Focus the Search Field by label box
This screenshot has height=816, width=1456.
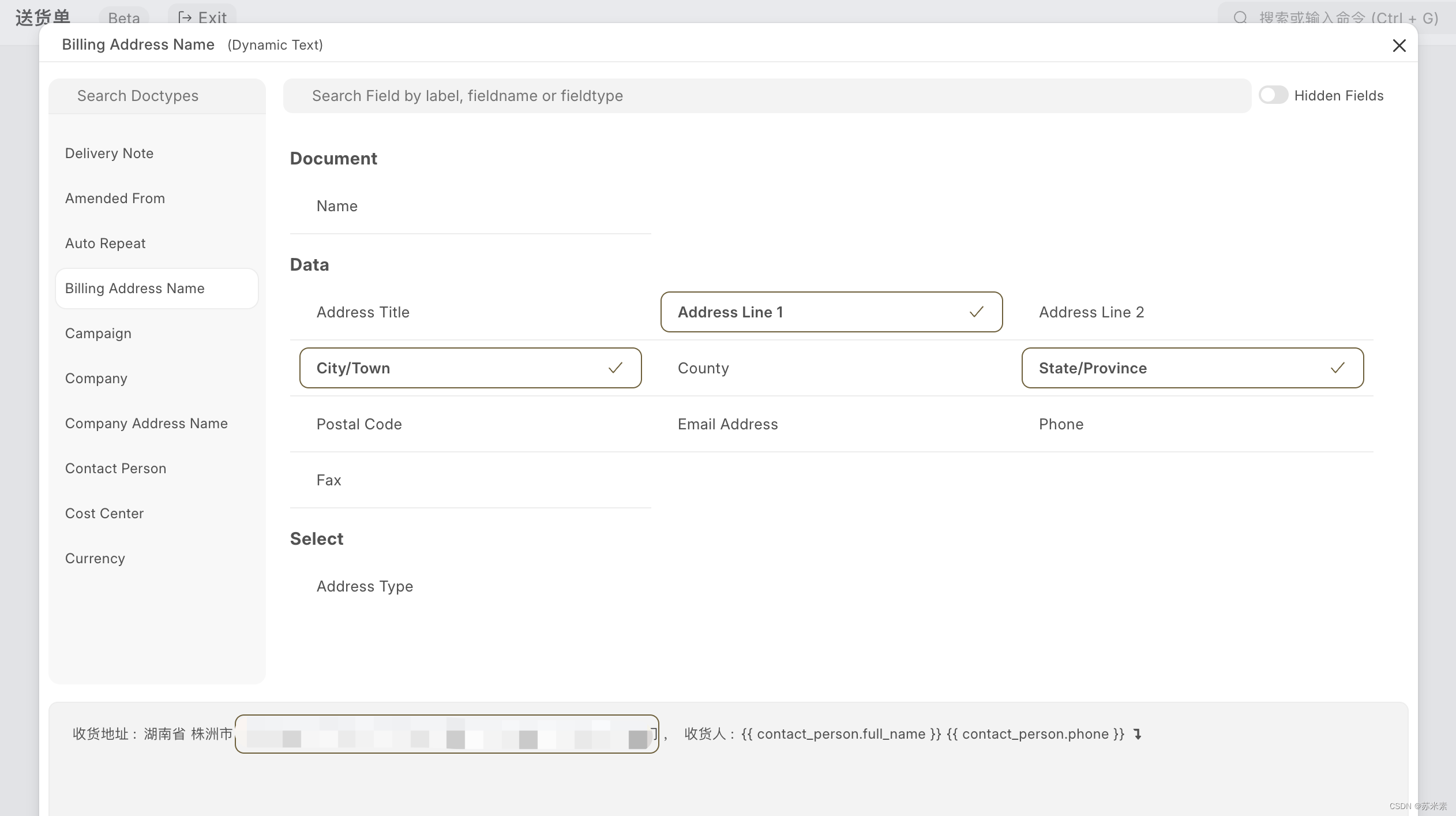(x=766, y=96)
